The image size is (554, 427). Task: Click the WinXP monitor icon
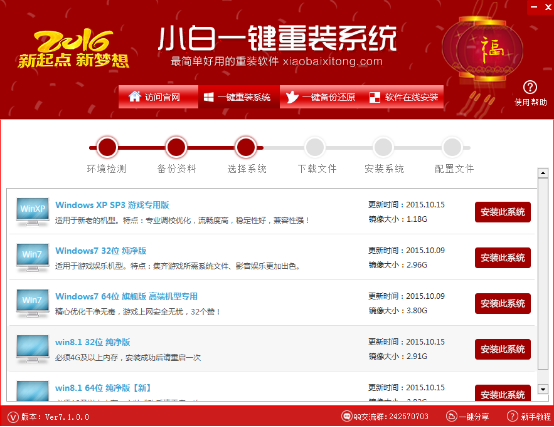(33, 212)
